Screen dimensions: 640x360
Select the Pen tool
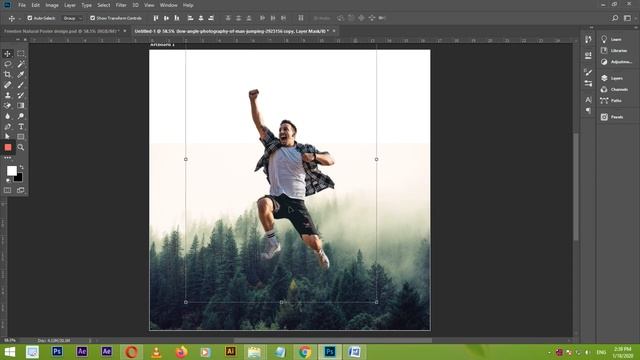(x=7, y=127)
